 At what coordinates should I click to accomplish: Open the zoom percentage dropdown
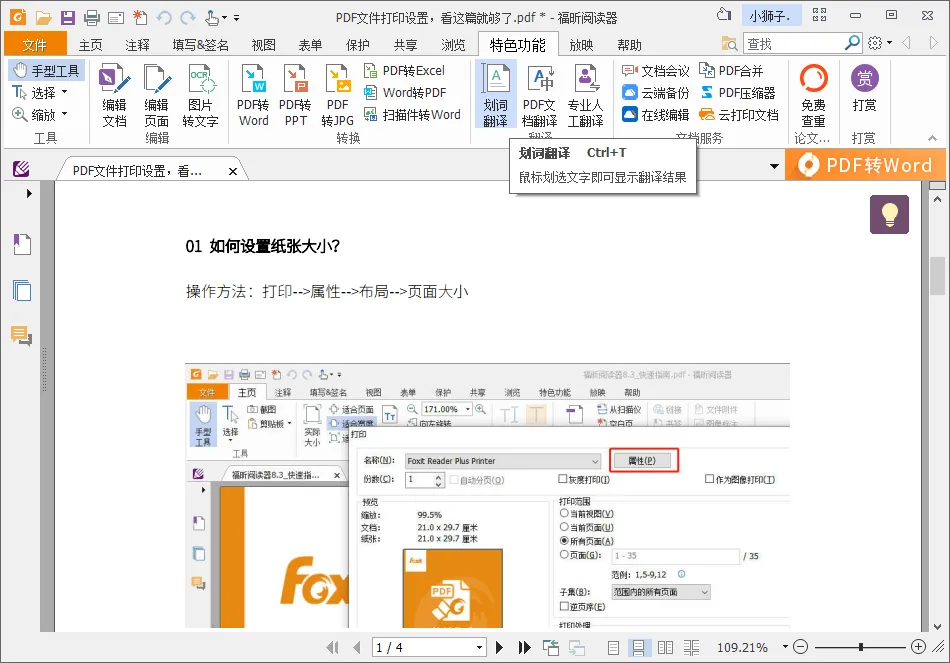click(x=785, y=647)
